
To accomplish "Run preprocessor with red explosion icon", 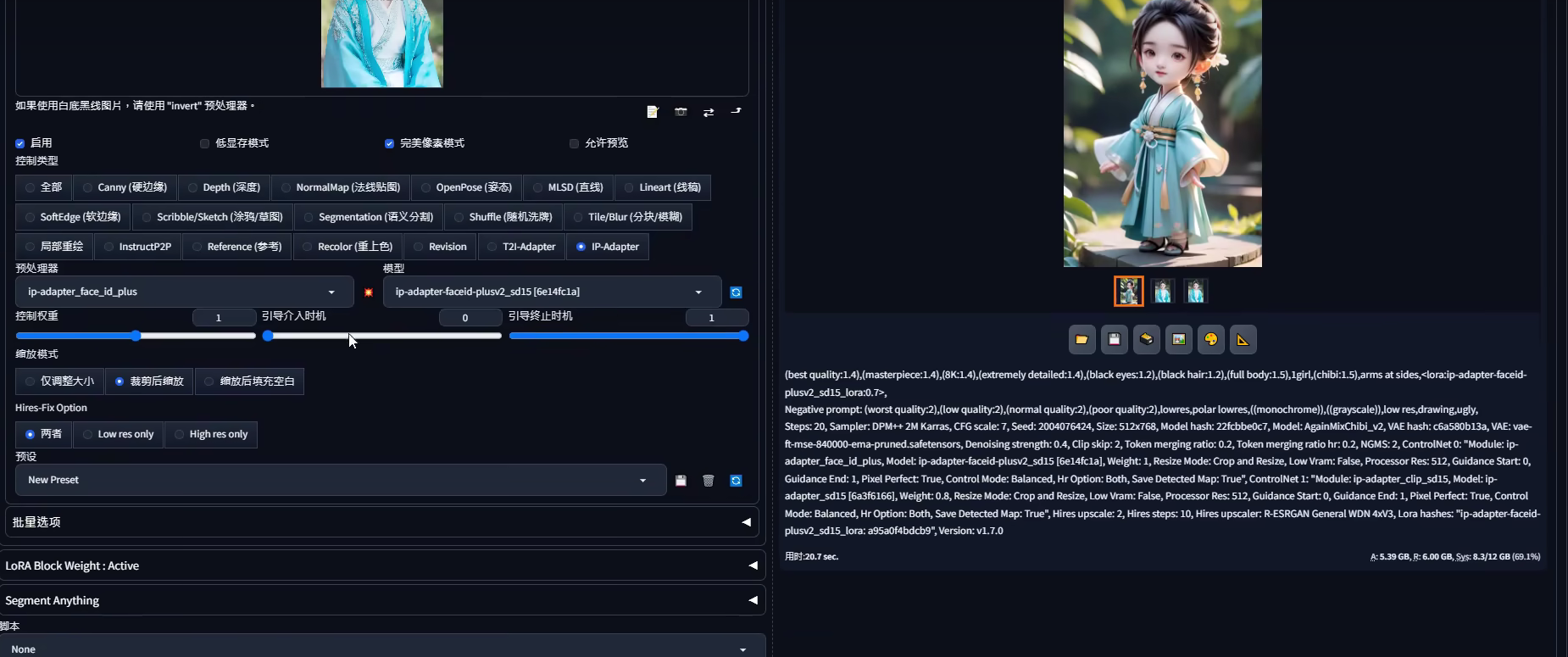I will pyautogui.click(x=368, y=292).
